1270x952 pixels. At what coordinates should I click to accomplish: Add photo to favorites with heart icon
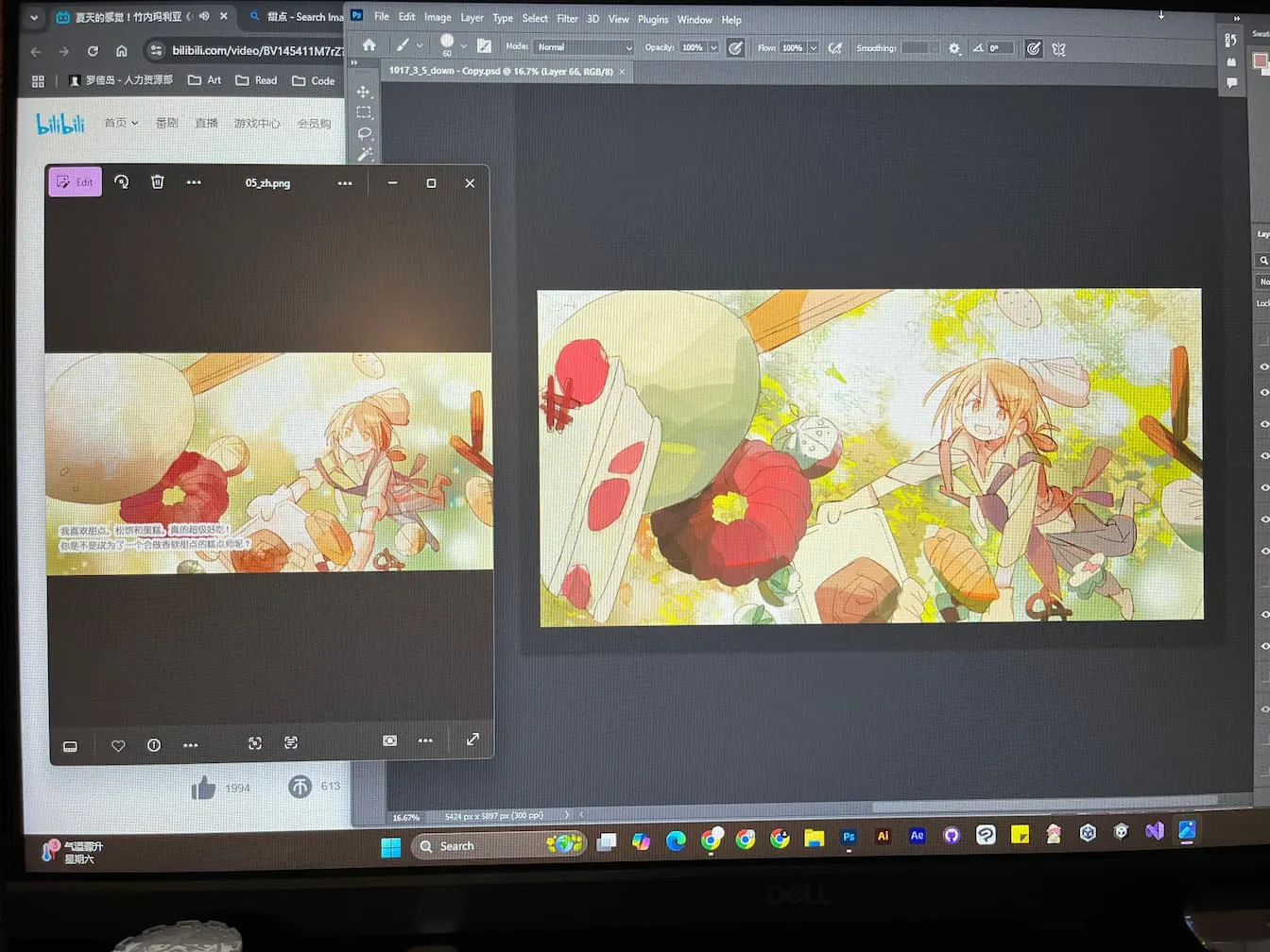[118, 745]
